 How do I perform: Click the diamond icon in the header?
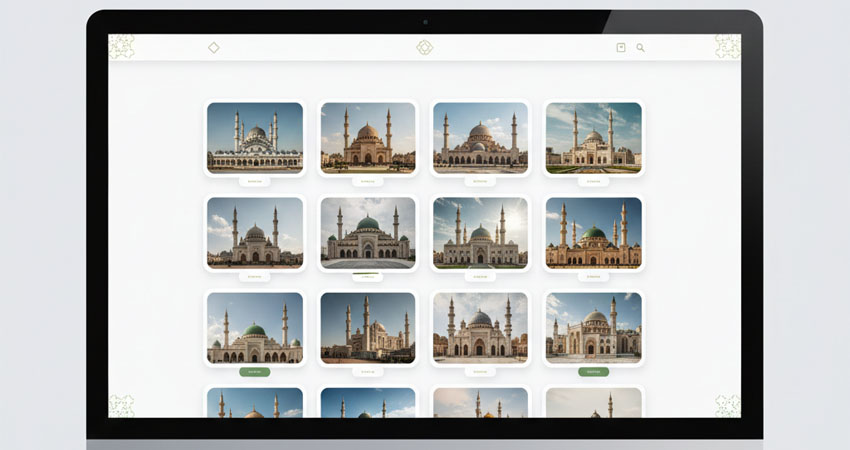[x=214, y=48]
